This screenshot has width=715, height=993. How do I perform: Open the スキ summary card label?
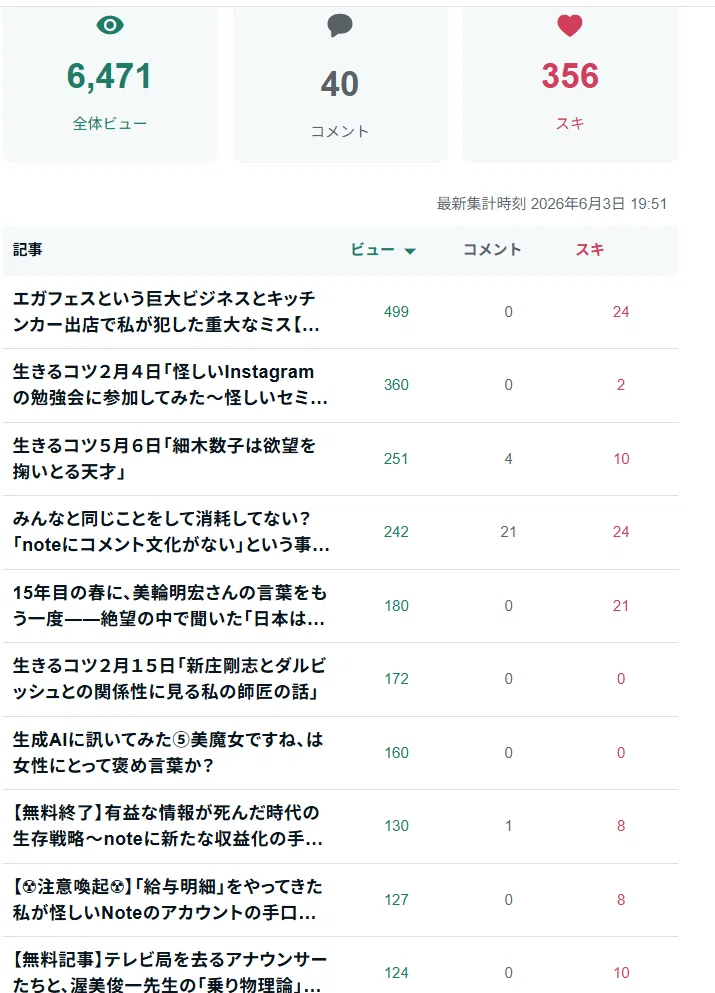(570, 123)
